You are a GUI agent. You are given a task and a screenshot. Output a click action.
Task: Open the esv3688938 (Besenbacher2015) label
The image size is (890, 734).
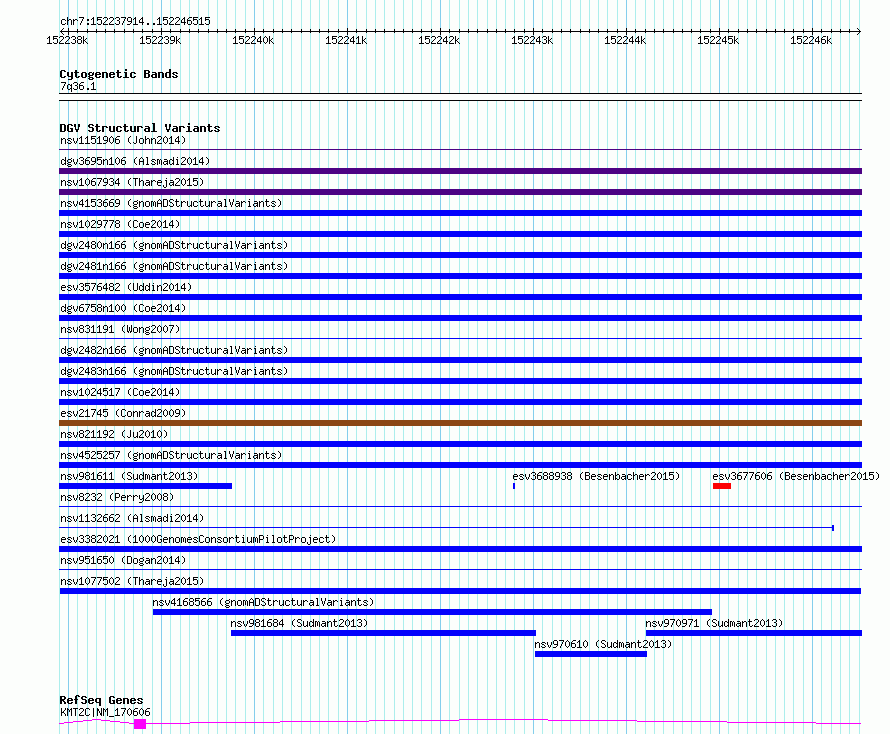596,476
